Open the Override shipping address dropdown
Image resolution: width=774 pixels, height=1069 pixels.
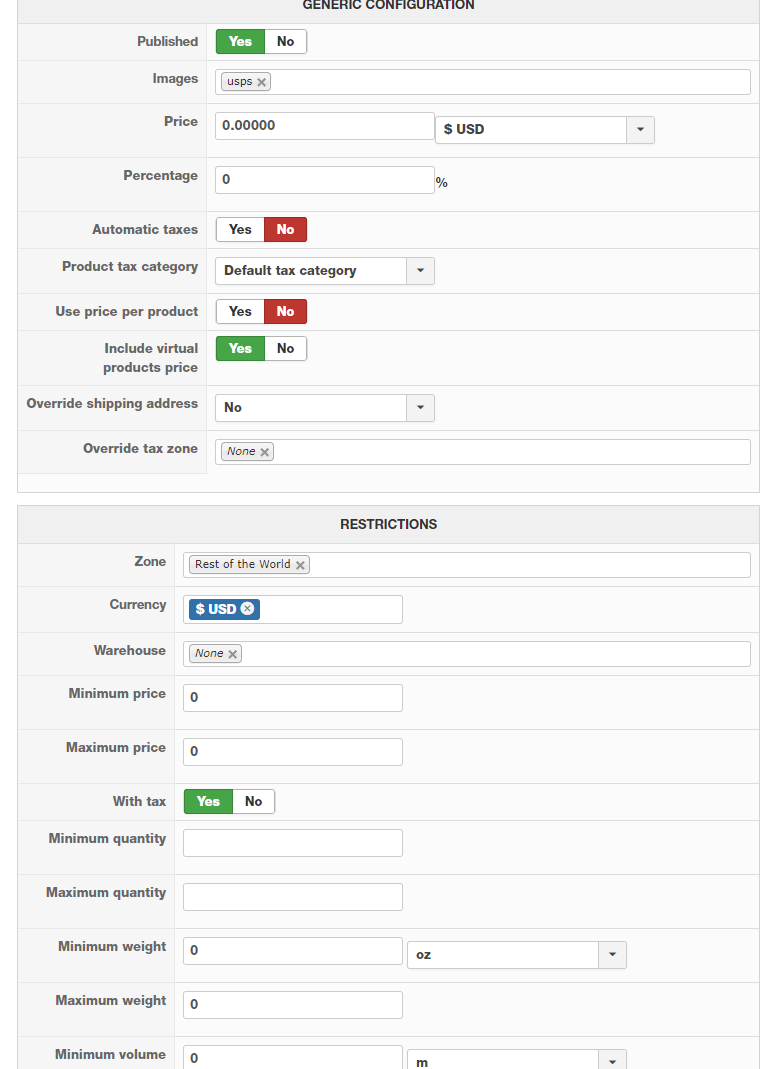[x=325, y=408]
